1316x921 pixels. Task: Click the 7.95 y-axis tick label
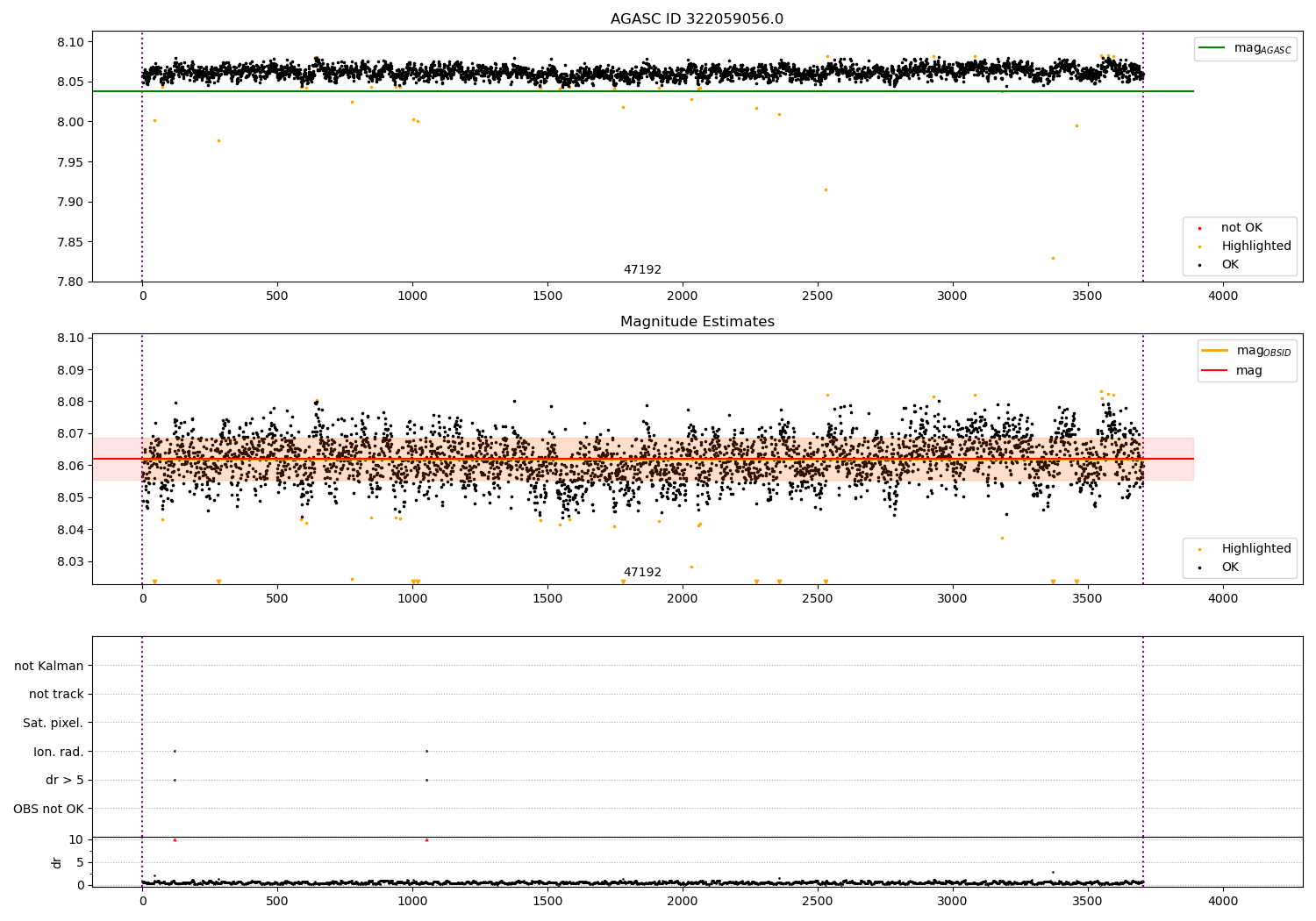pyautogui.click(x=69, y=162)
